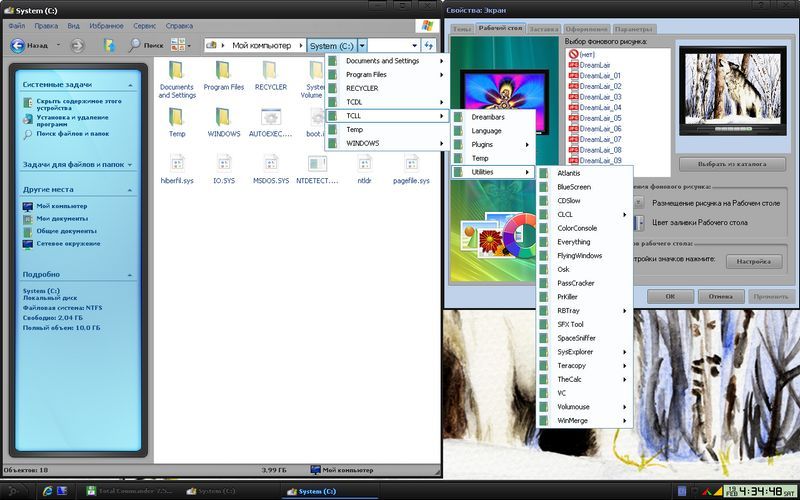The width and height of the screenshot is (800, 500).
Task: Click the Search (Поиск) magnifier icon
Action: (135, 45)
